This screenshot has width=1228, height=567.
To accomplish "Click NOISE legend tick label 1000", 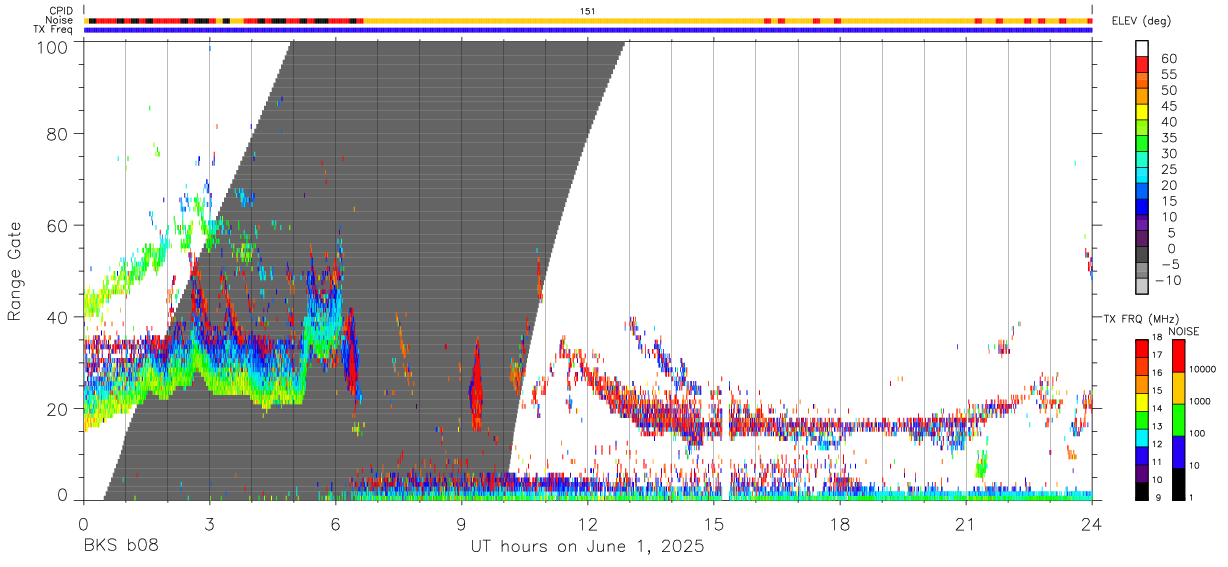I will 1200,402.
